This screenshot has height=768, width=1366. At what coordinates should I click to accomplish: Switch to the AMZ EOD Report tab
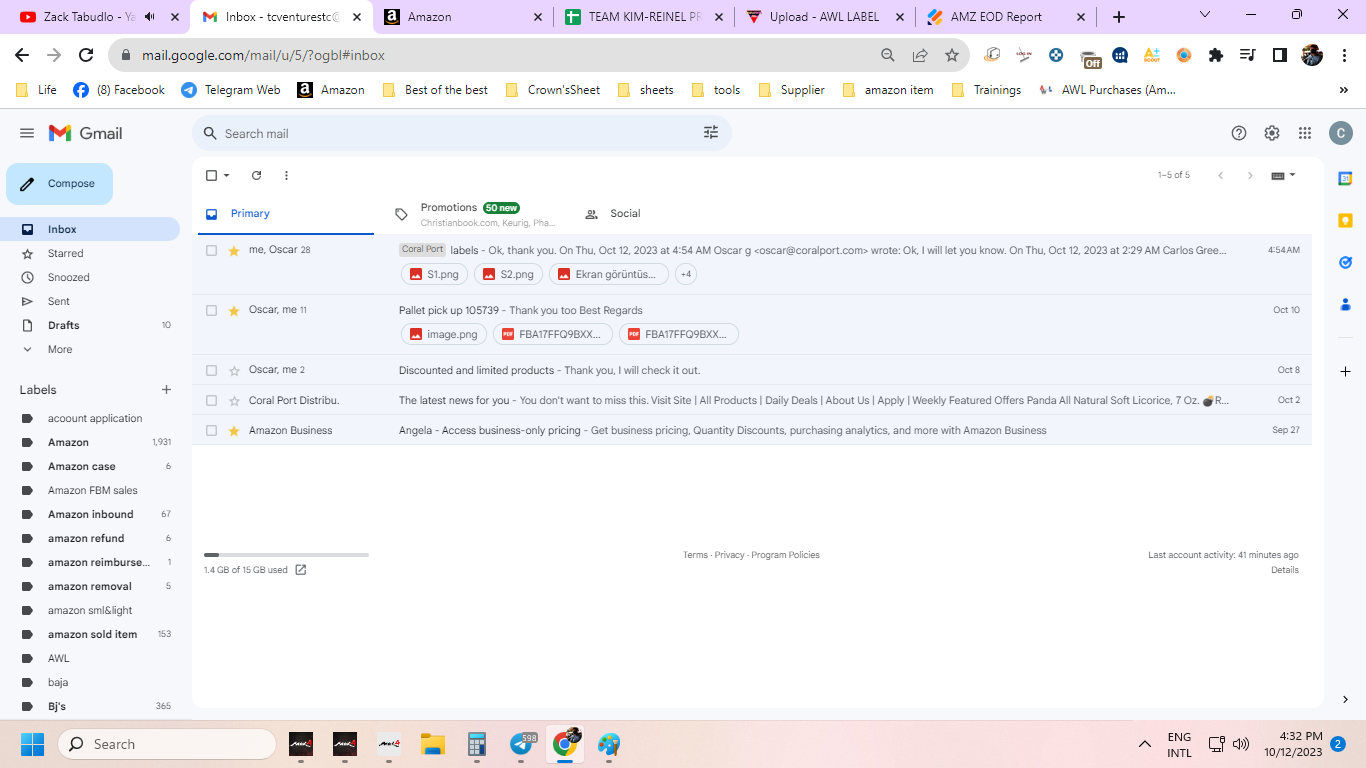(1006, 17)
